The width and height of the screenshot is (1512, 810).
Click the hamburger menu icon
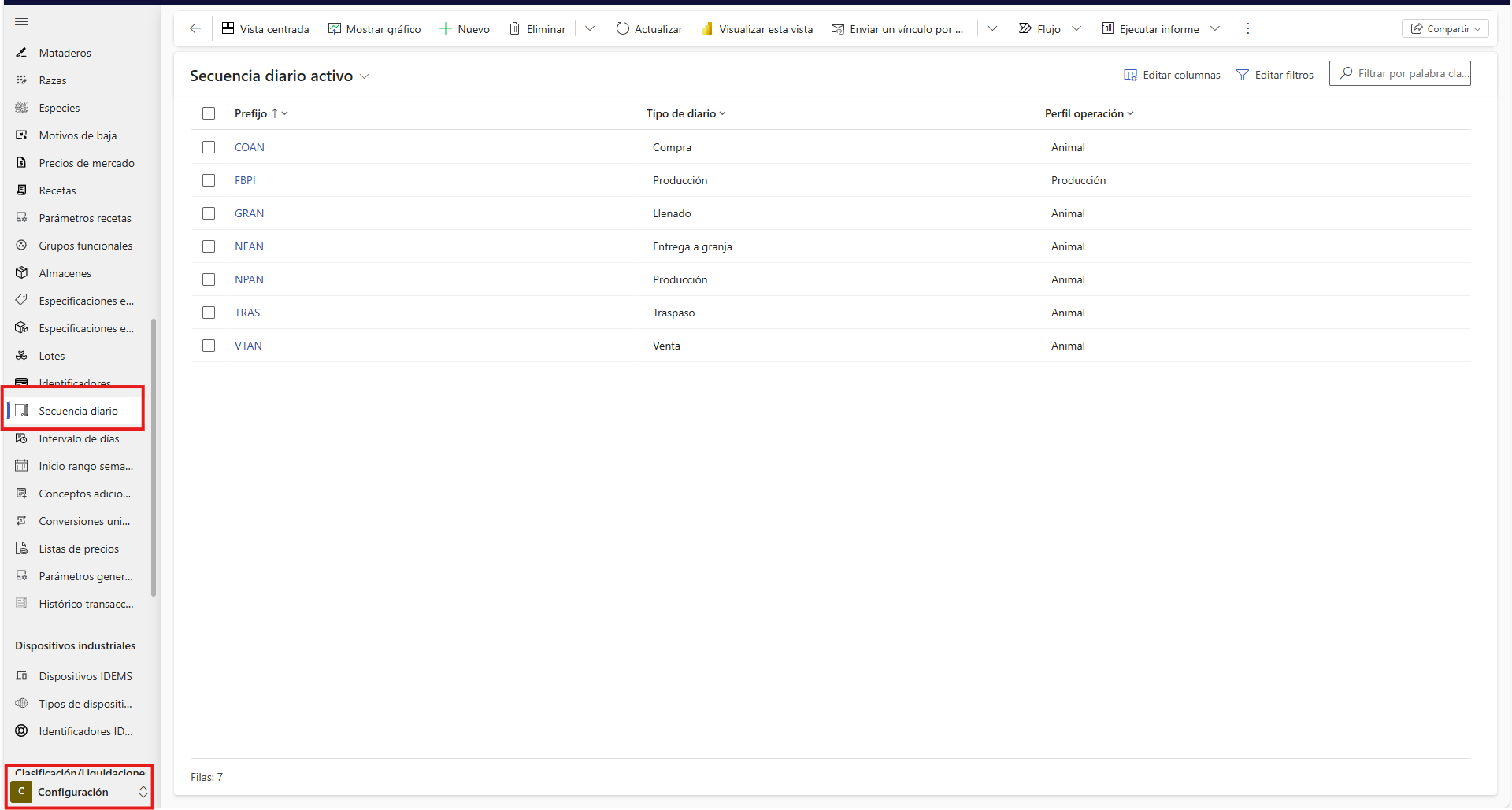point(21,22)
